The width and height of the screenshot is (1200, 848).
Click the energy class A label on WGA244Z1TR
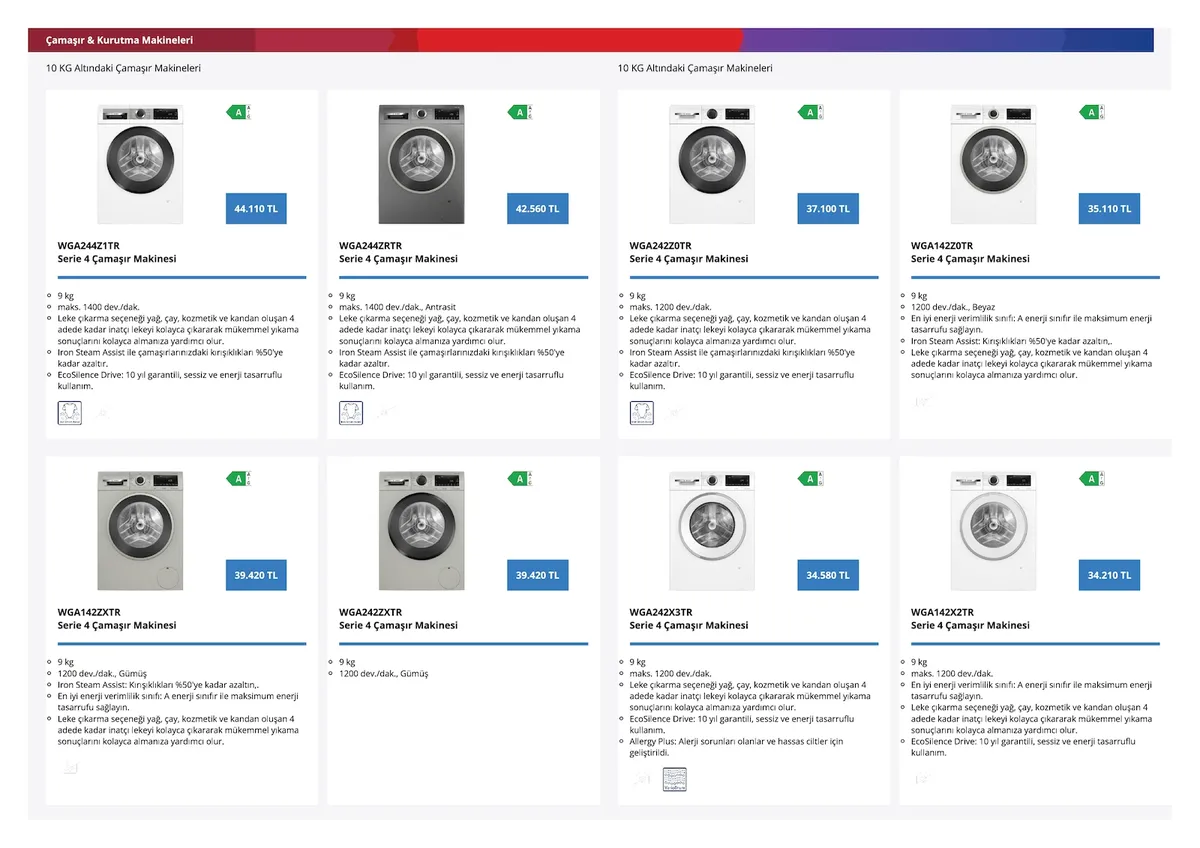tap(240, 112)
